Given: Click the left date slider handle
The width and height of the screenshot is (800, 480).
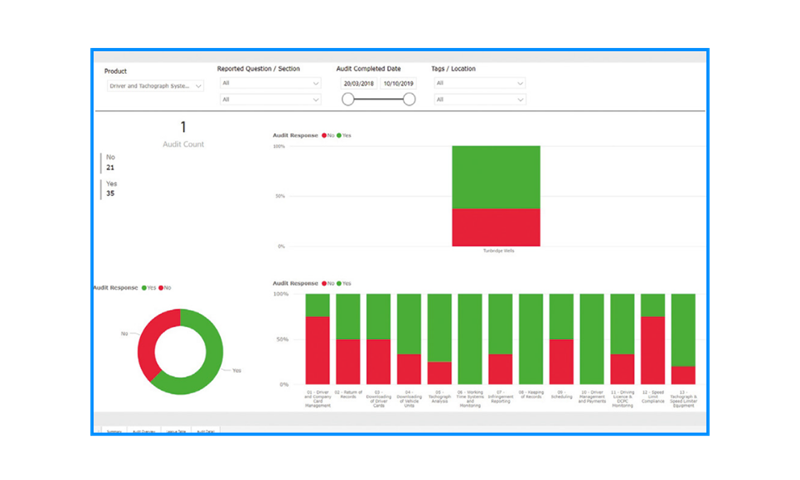Looking at the screenshot, I should [348, 99].
